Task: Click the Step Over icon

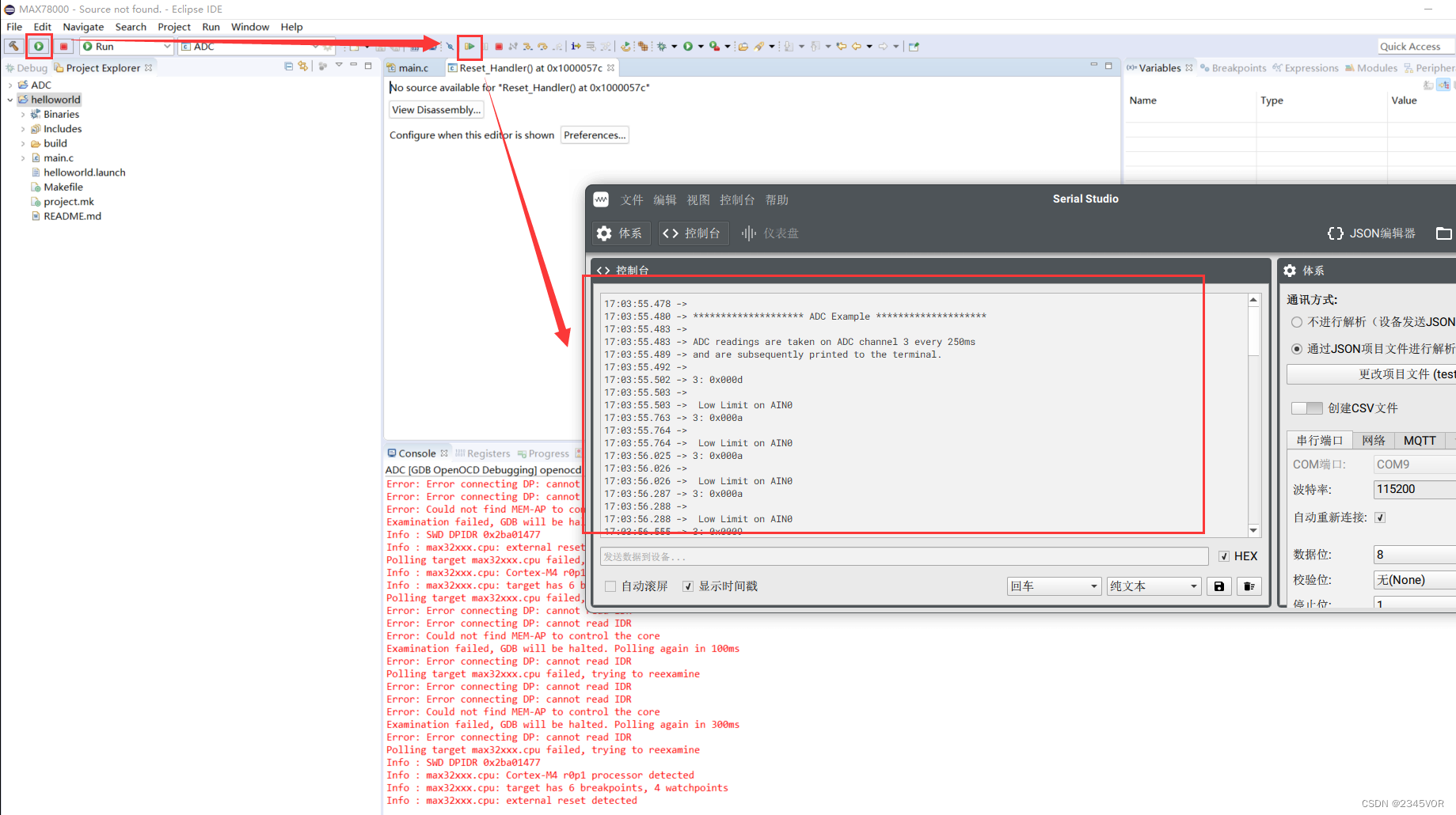Action: coord(542,47)
